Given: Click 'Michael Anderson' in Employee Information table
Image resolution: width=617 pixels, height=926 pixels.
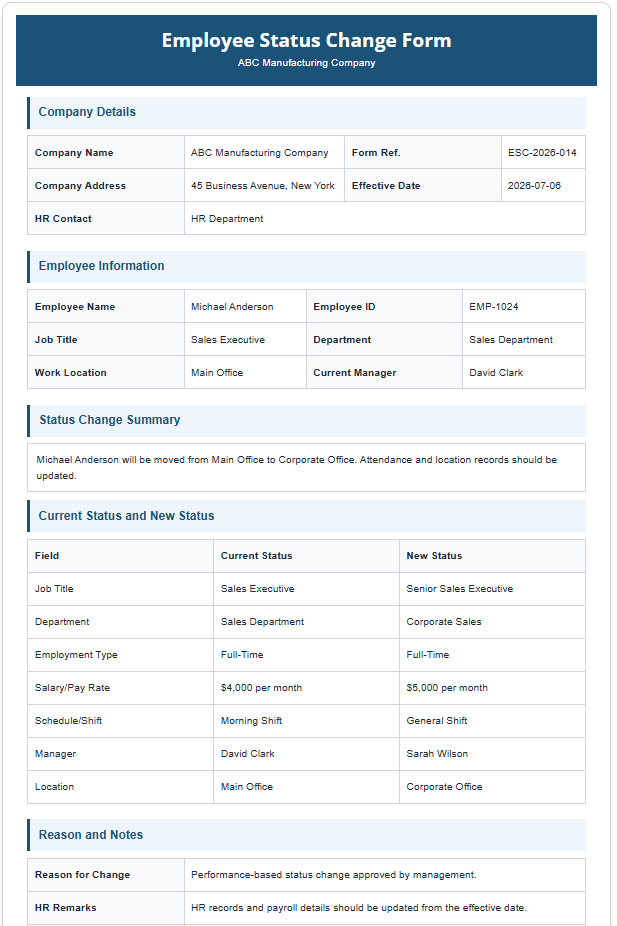Looking at the screenshot, I should pyautogui.click(x=232, y=307).
